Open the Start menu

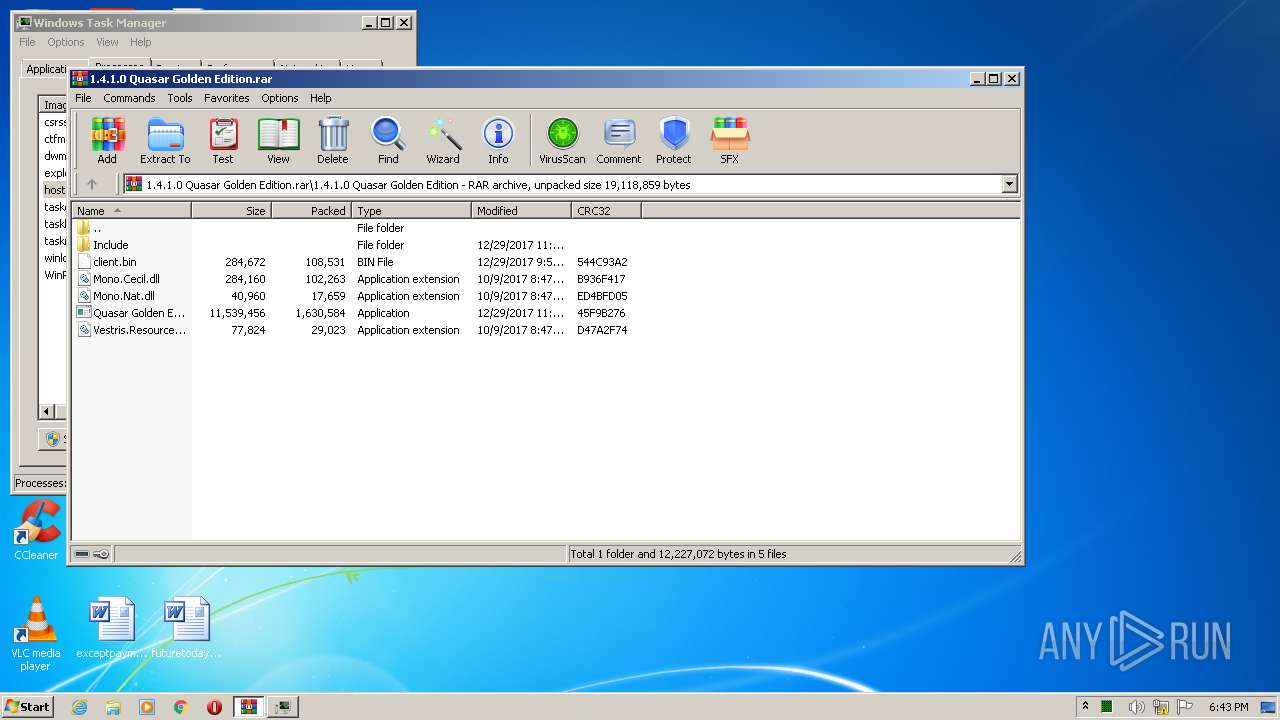pyautogui.click(x=27, y=707)
